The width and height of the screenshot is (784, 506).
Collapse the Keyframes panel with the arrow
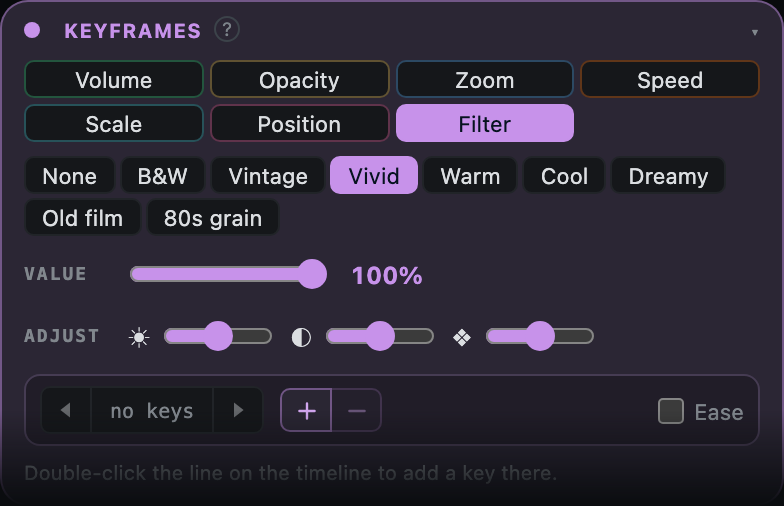point(754,32)
